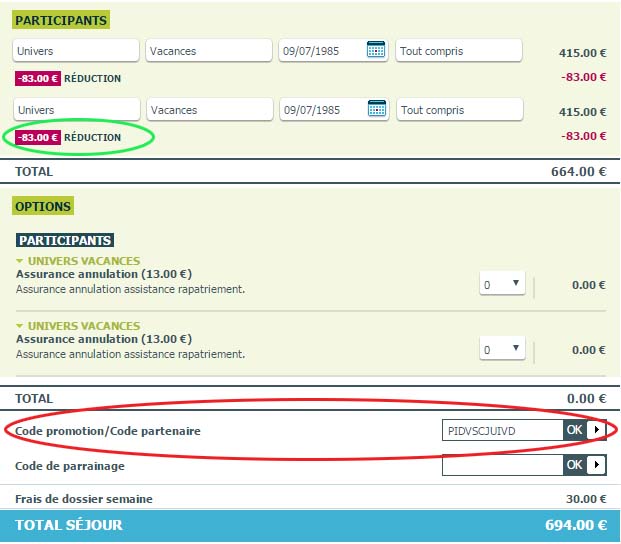Click the first participant's 09/07/1985 date field
Image resolution: width=621 pixels, height=544 pixels.
320,51
